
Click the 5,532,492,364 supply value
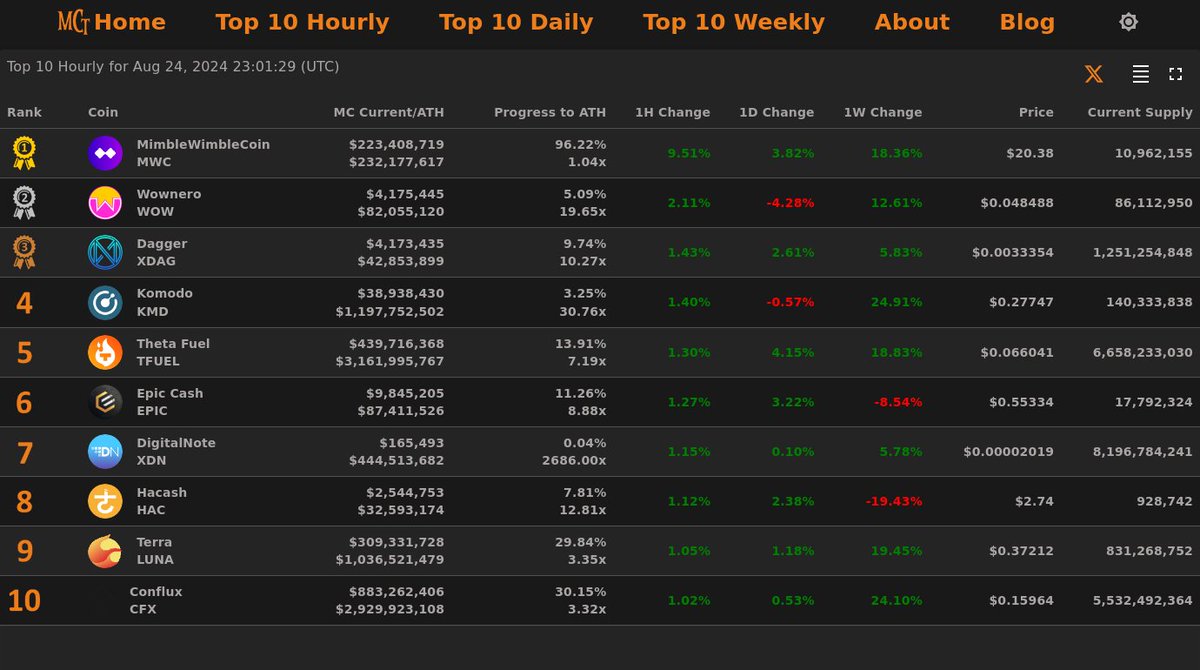click(x=1140, y=601)
